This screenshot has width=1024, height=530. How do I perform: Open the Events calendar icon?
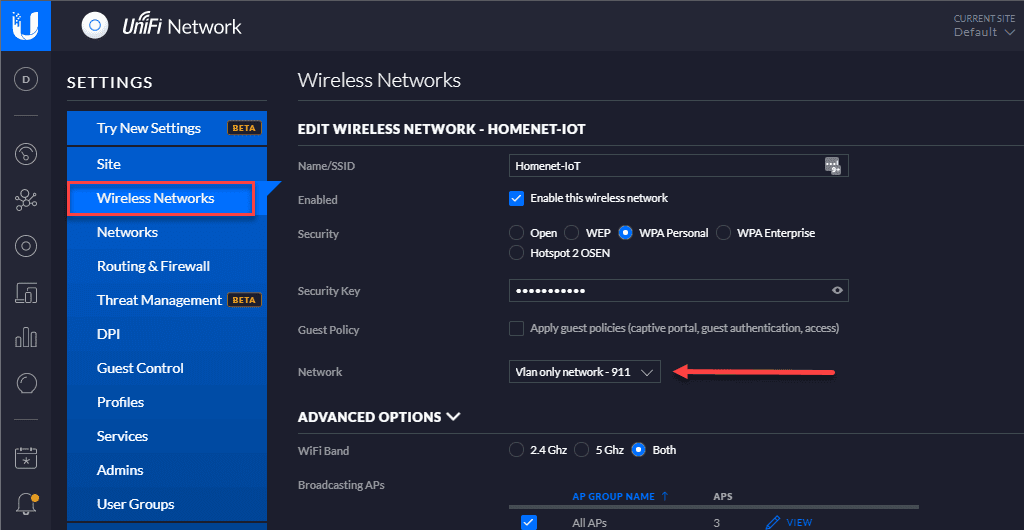pyautogui.click(x=26, y=458)
